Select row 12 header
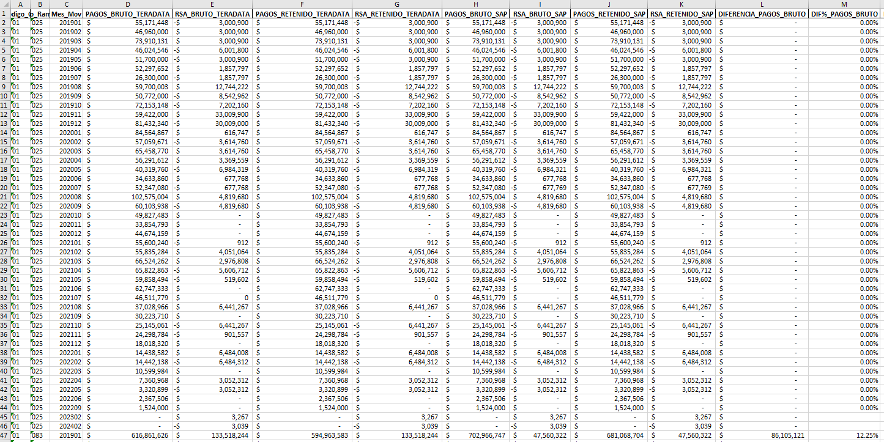This screenshot has height=442, width=884. coord(5,114)
